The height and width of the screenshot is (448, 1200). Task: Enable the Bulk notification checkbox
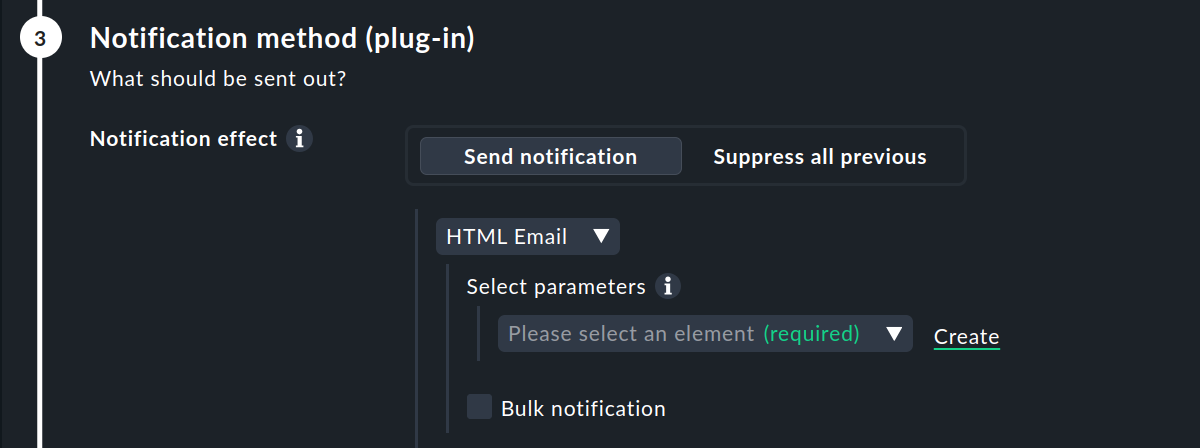click(x=480, y=407)
